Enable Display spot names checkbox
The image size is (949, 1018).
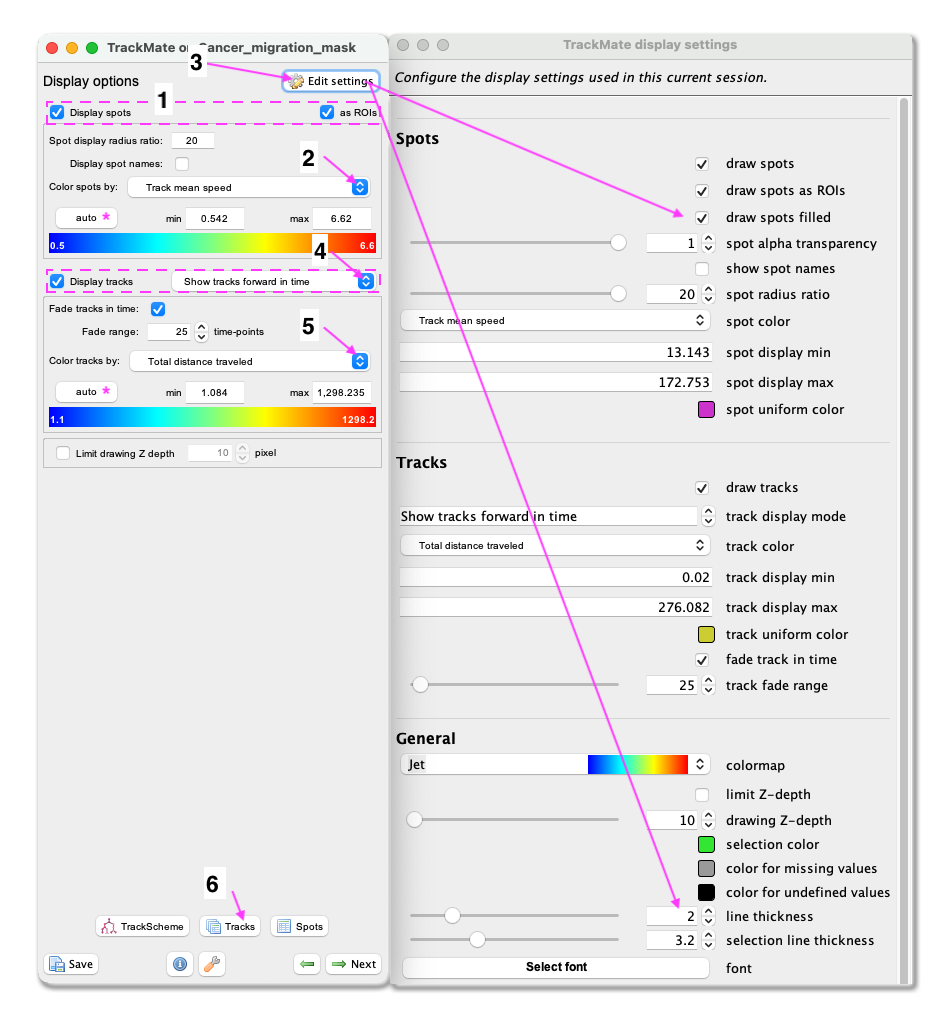coord(182,164)
